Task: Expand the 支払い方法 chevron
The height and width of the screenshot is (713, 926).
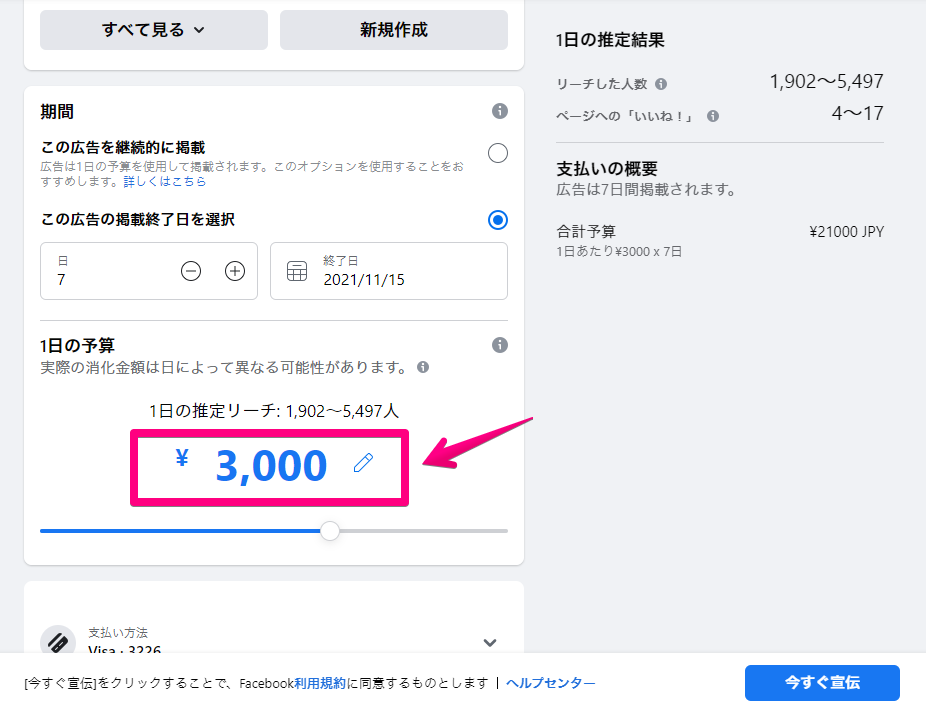Action: point(490,643)
